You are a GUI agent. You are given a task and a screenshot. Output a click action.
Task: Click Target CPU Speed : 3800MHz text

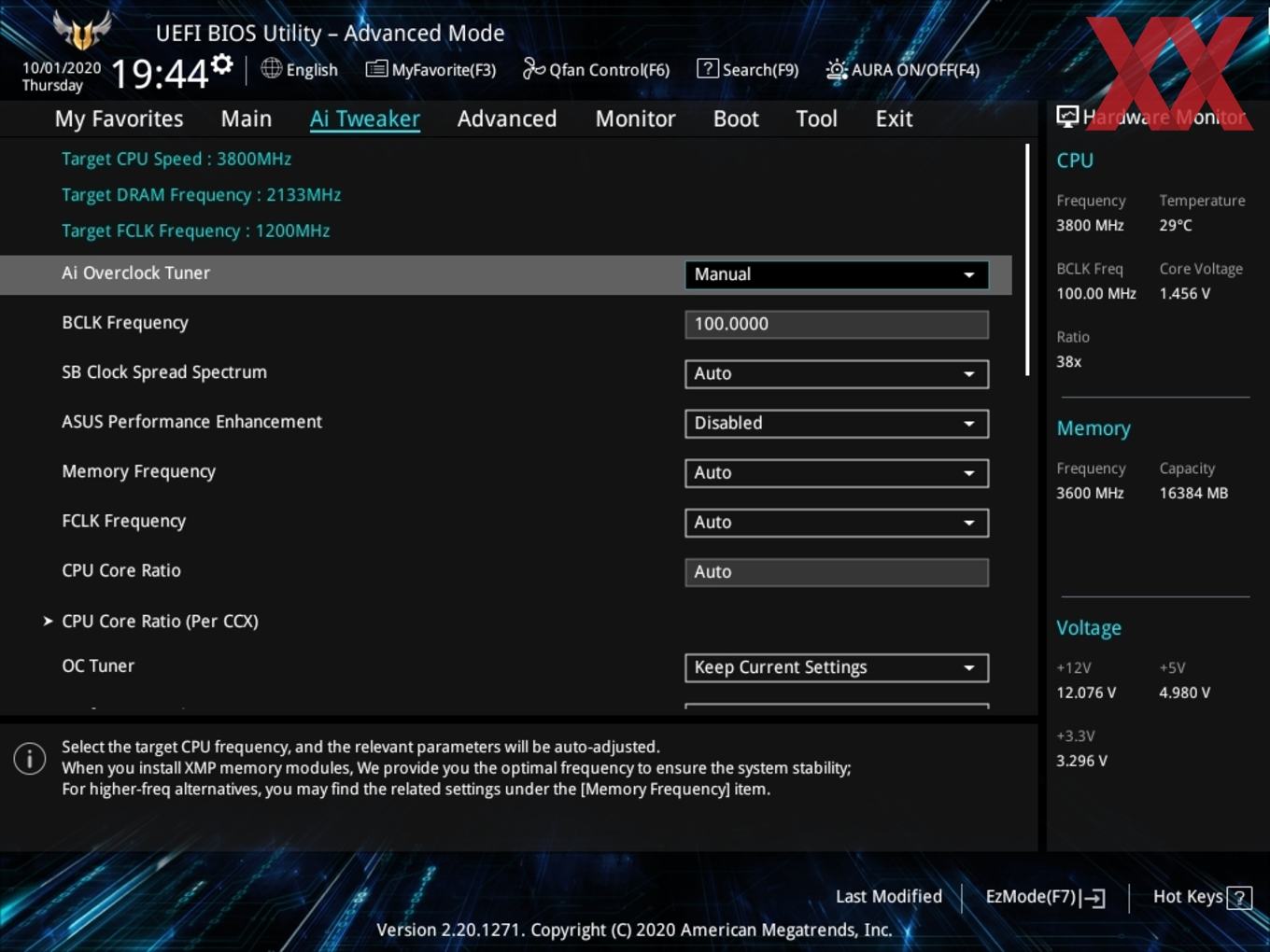176,159
